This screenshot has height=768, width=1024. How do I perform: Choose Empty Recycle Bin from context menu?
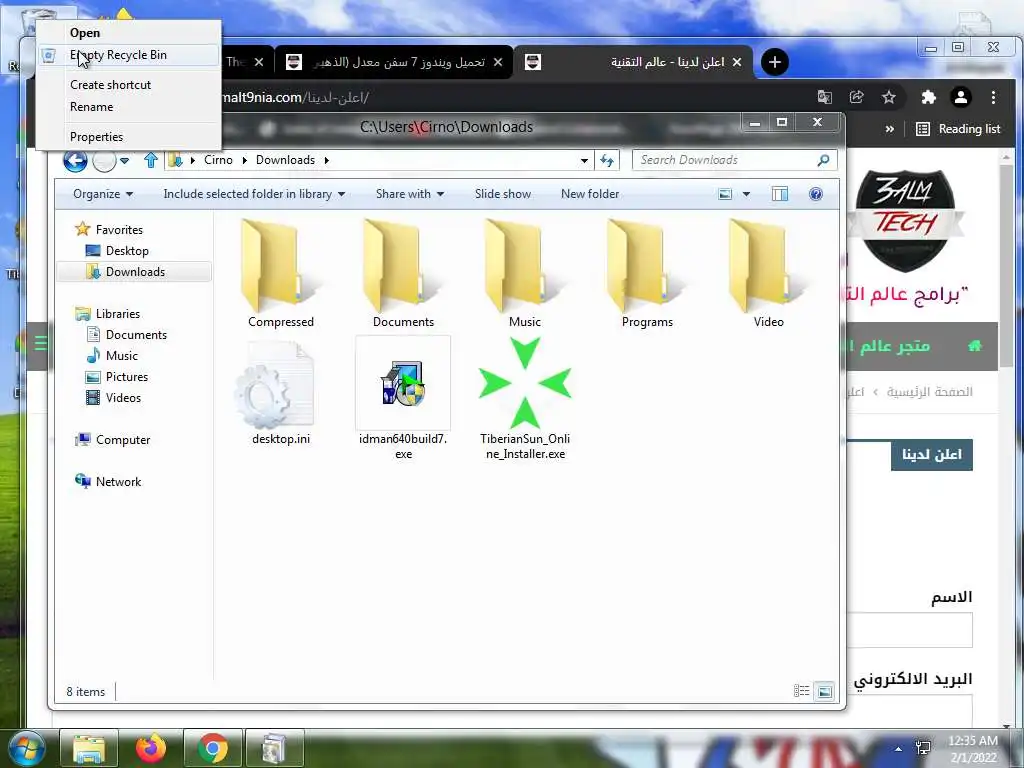[128, 55]
